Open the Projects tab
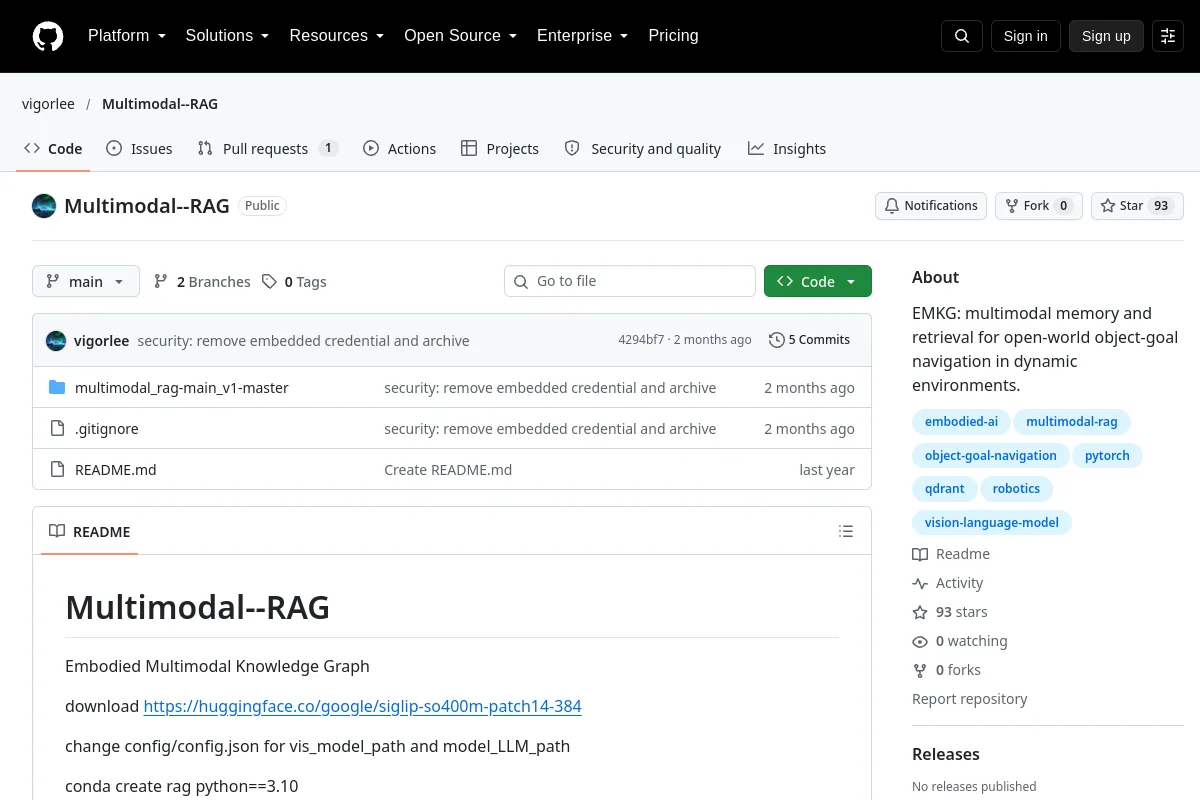1200x800 pixels. 500,149
